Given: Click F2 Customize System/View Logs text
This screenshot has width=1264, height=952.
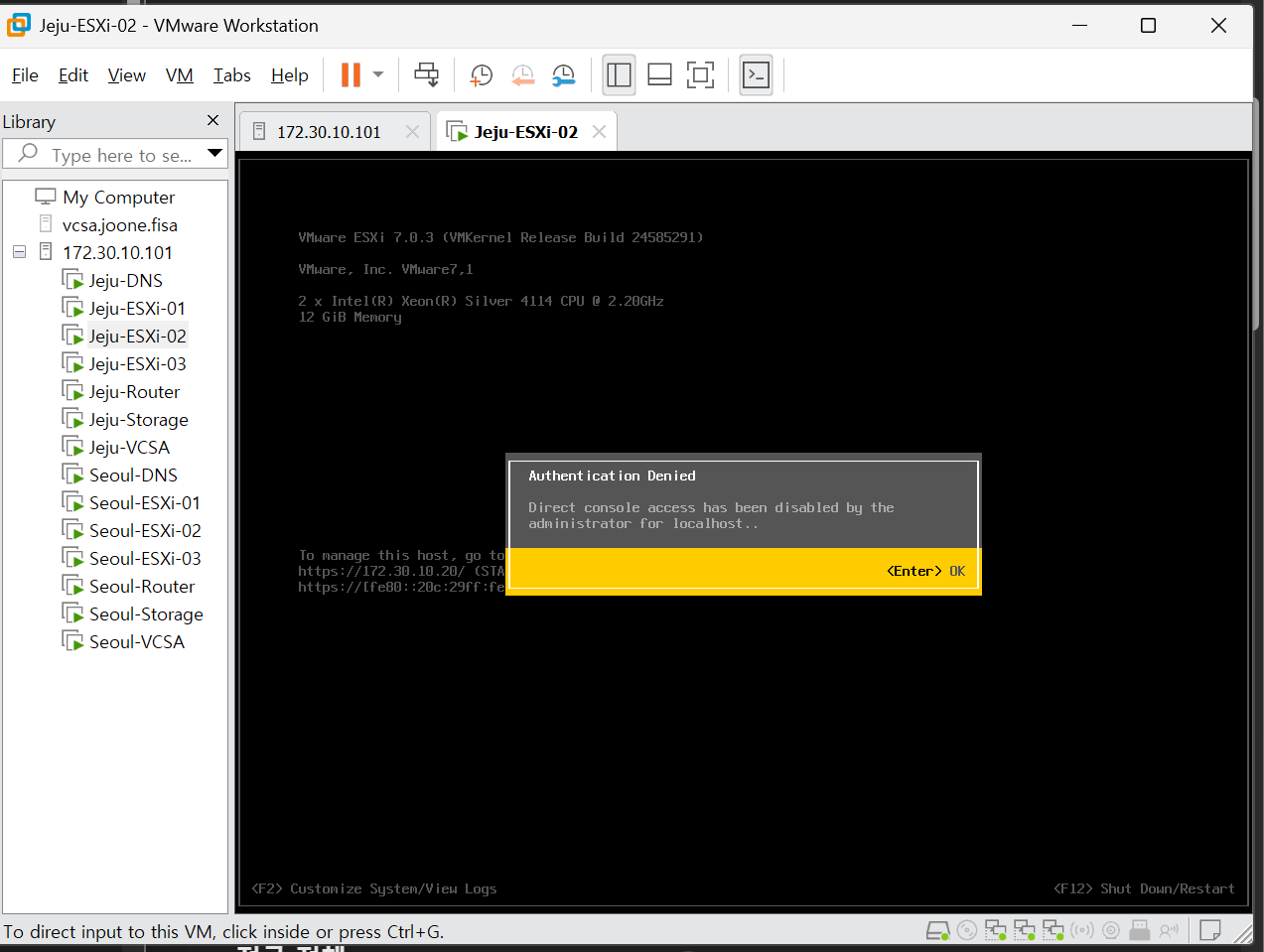Looking at the screenshot, I should click(374, 888).
